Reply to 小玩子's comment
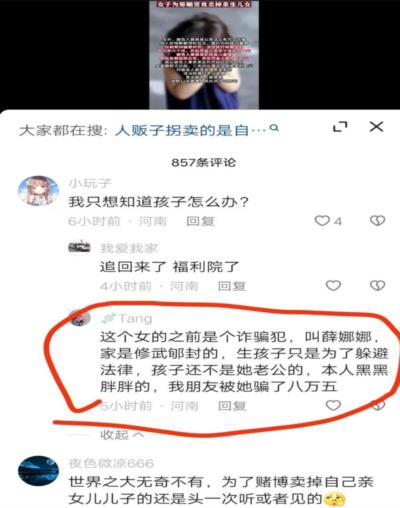Viewport: 400px width, 508px height. pos(200,221)
